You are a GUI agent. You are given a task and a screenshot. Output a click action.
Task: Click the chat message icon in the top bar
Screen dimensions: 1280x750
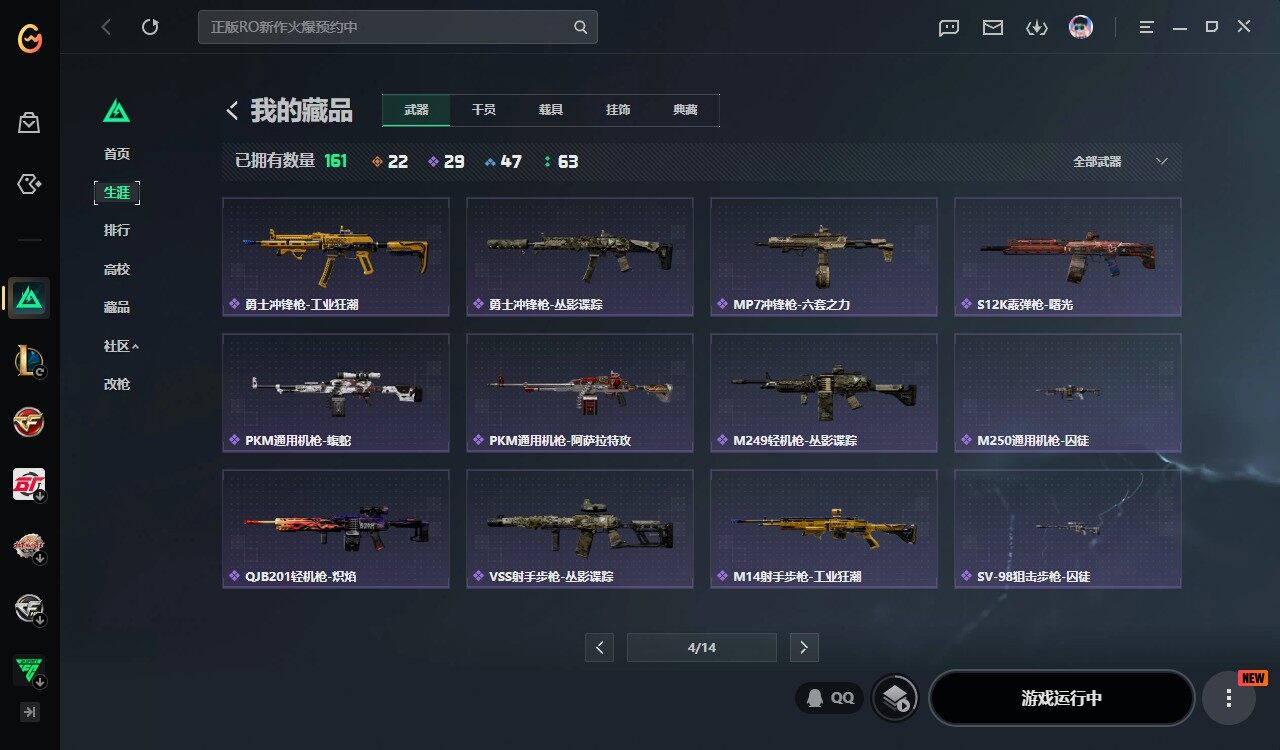(x=949, y=27)
